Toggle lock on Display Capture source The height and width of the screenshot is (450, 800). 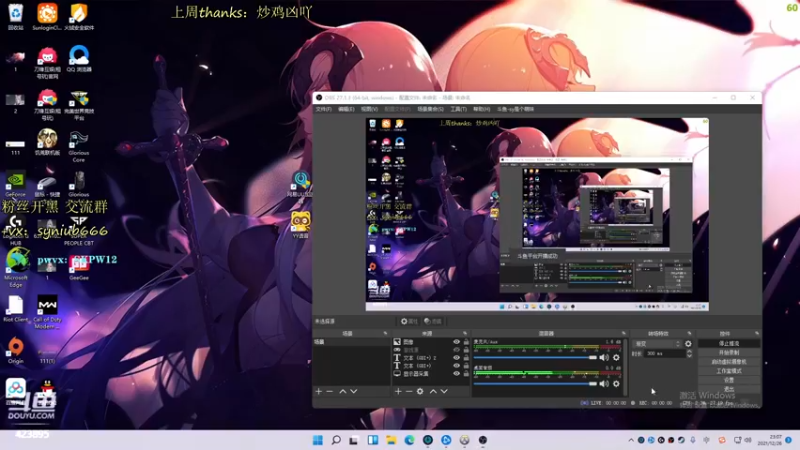click(x=466, y=373)
